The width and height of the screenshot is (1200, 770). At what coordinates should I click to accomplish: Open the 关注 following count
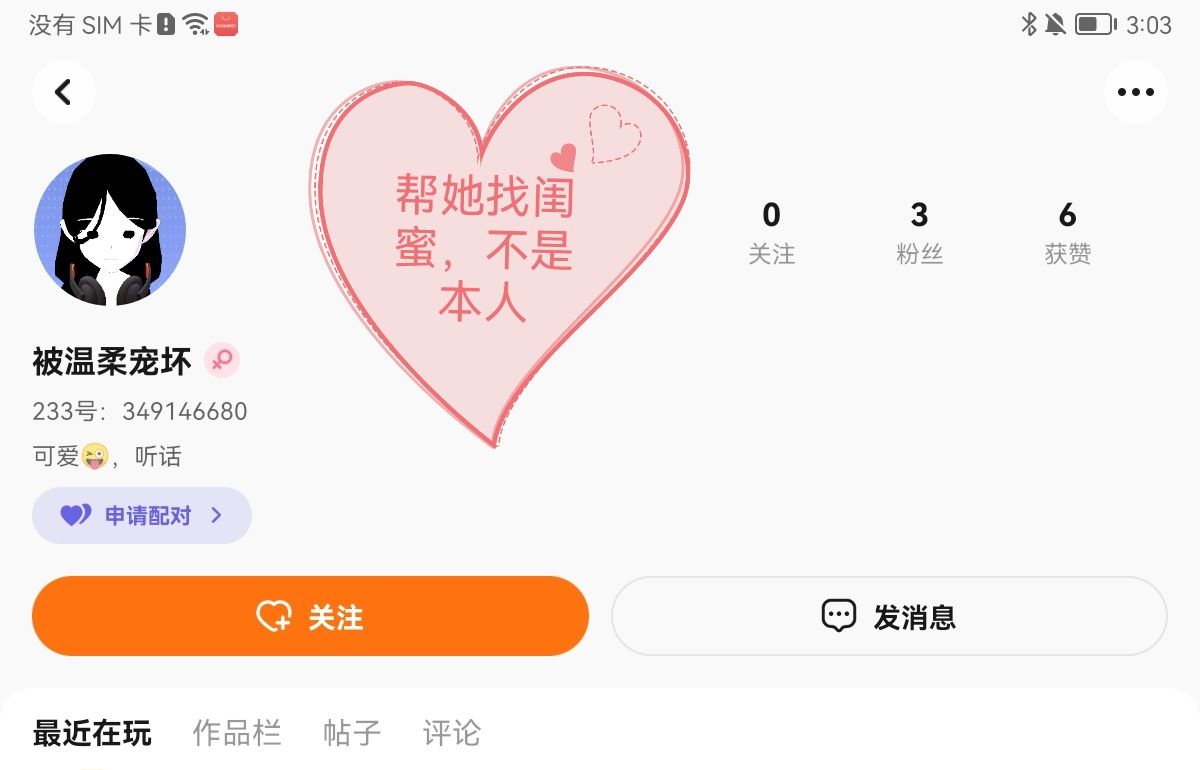point(771,233)
